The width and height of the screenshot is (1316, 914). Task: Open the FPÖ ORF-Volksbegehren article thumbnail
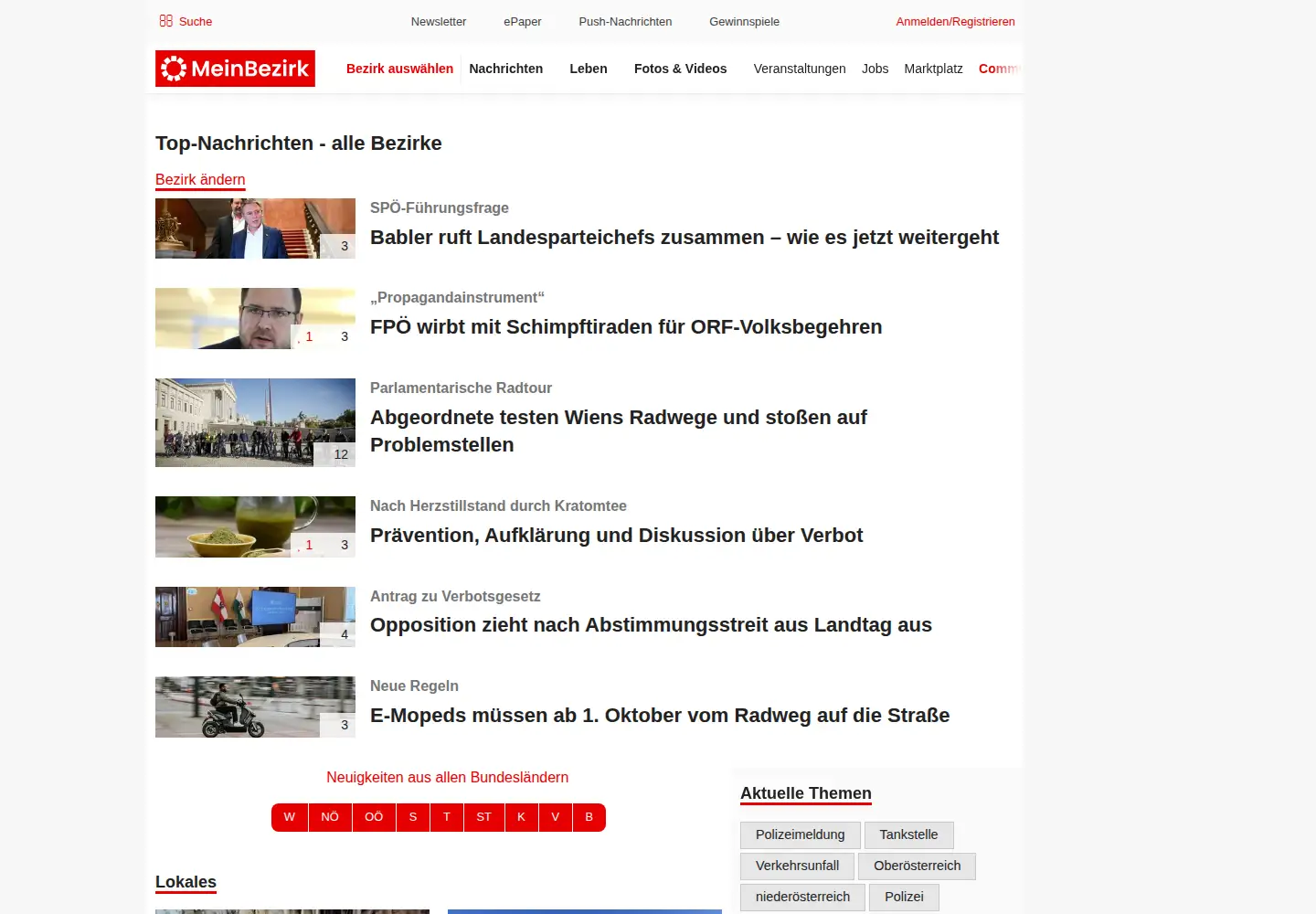click(255, 318)
